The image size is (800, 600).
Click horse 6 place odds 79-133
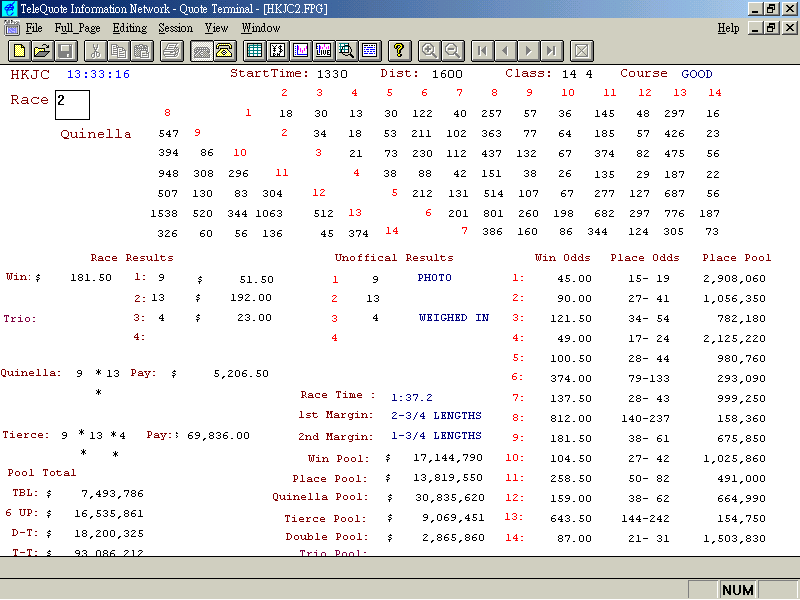(648, 379)
